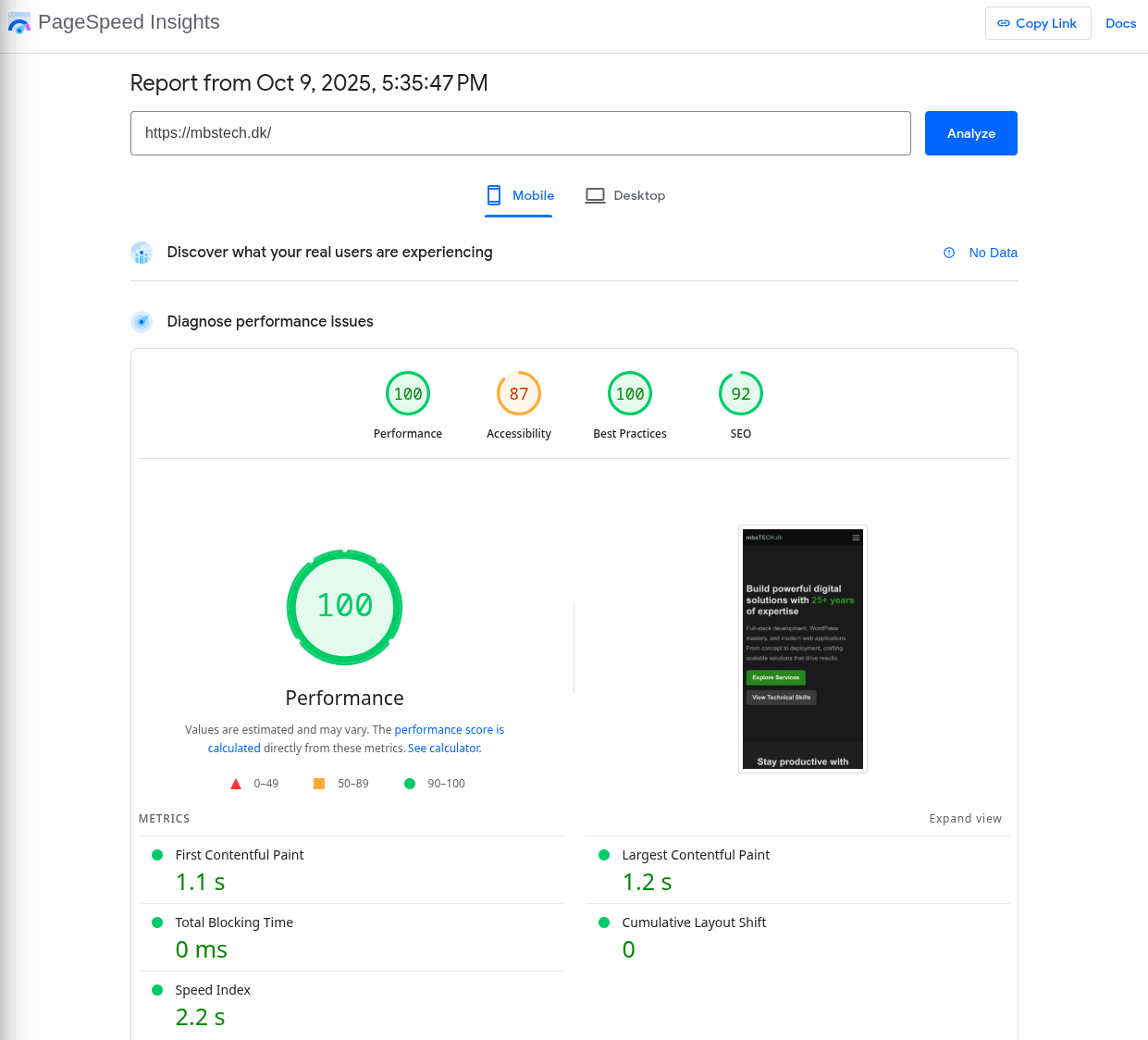Click the Copy Link button
The image size is (1148, 1040).
(x=1038, y=23)
